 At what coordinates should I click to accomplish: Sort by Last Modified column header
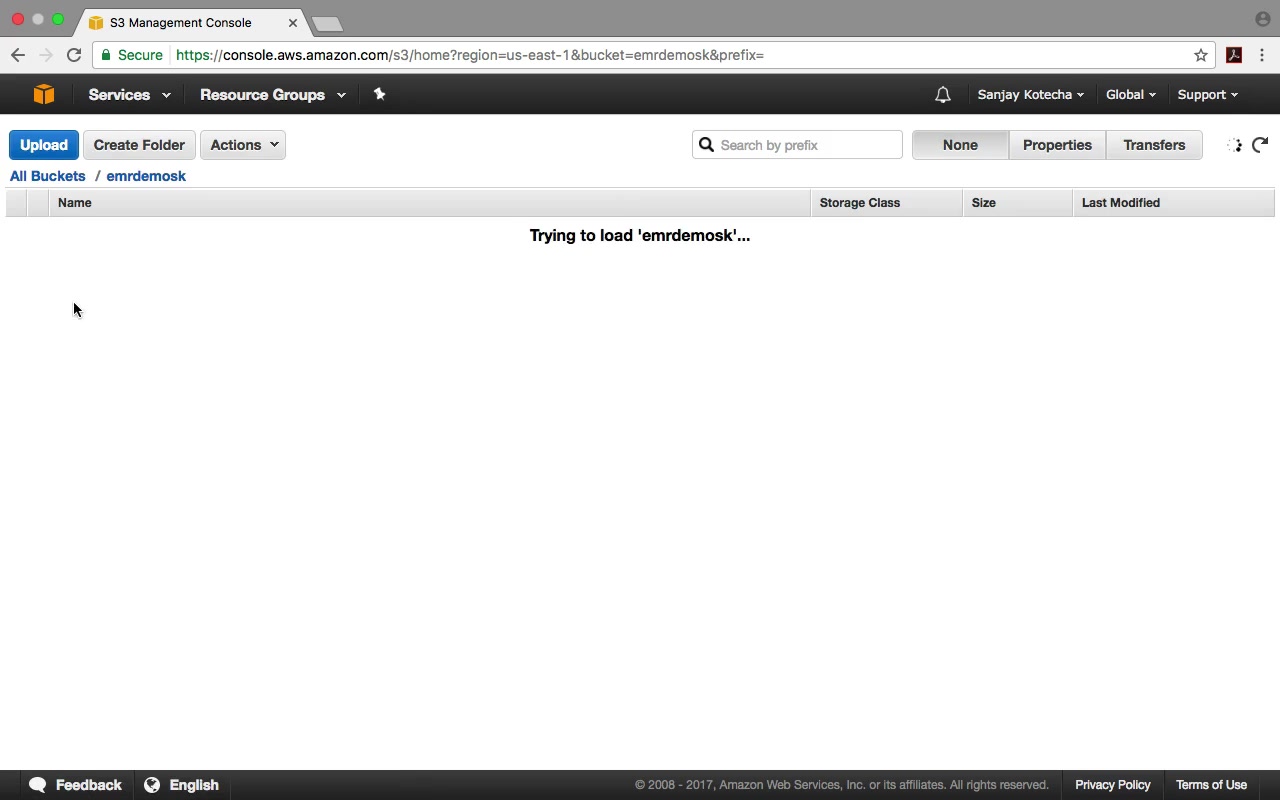click(1174, 203)
